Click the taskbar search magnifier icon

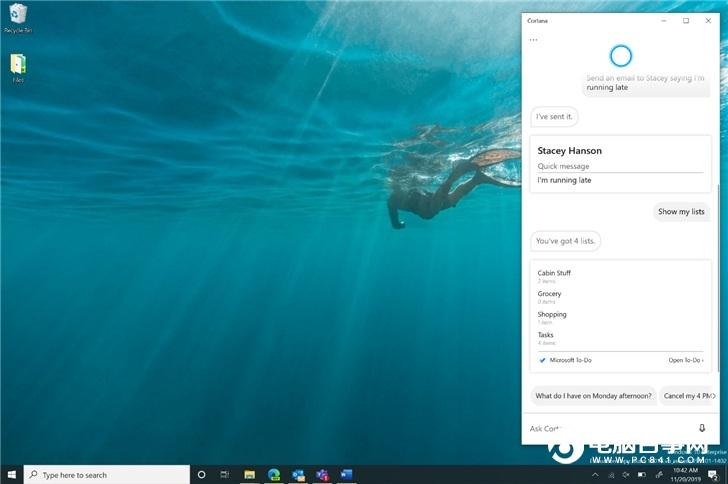pyautogui.click(x=33, y=474)
